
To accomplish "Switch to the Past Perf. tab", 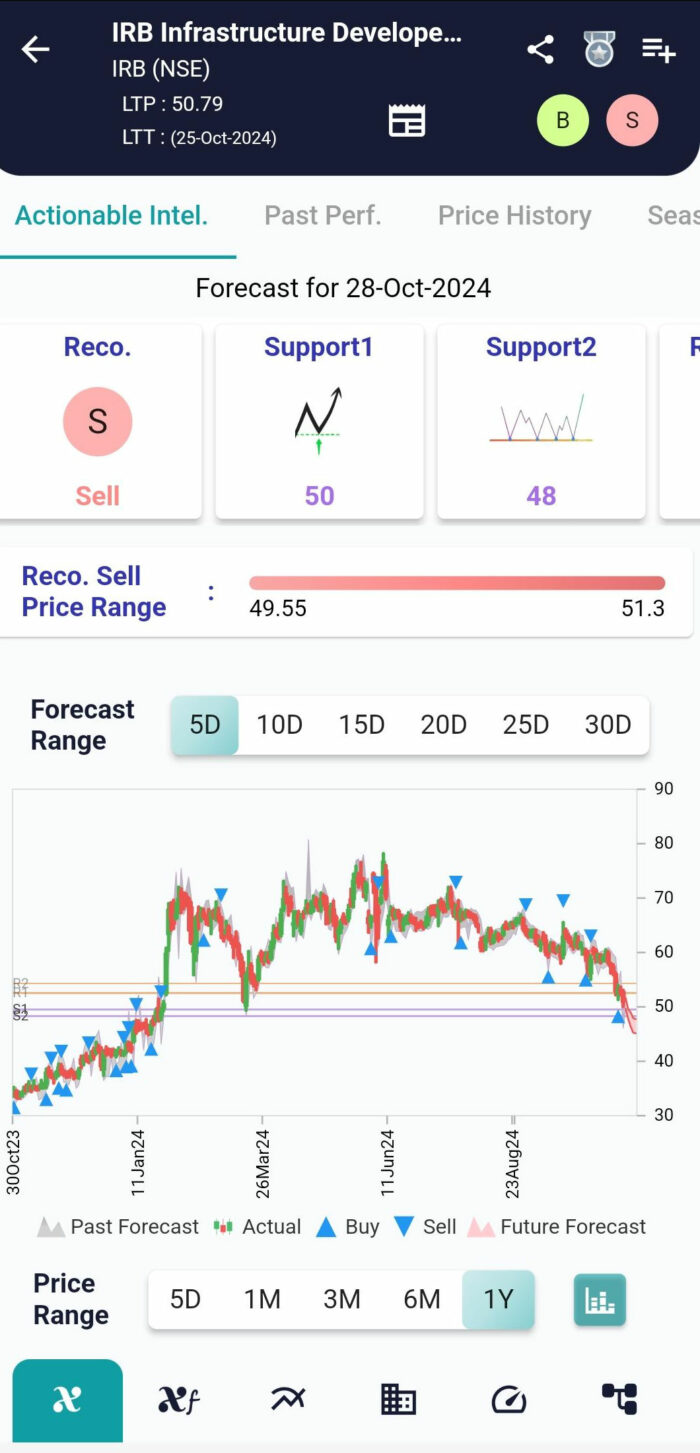I will 322,215.
